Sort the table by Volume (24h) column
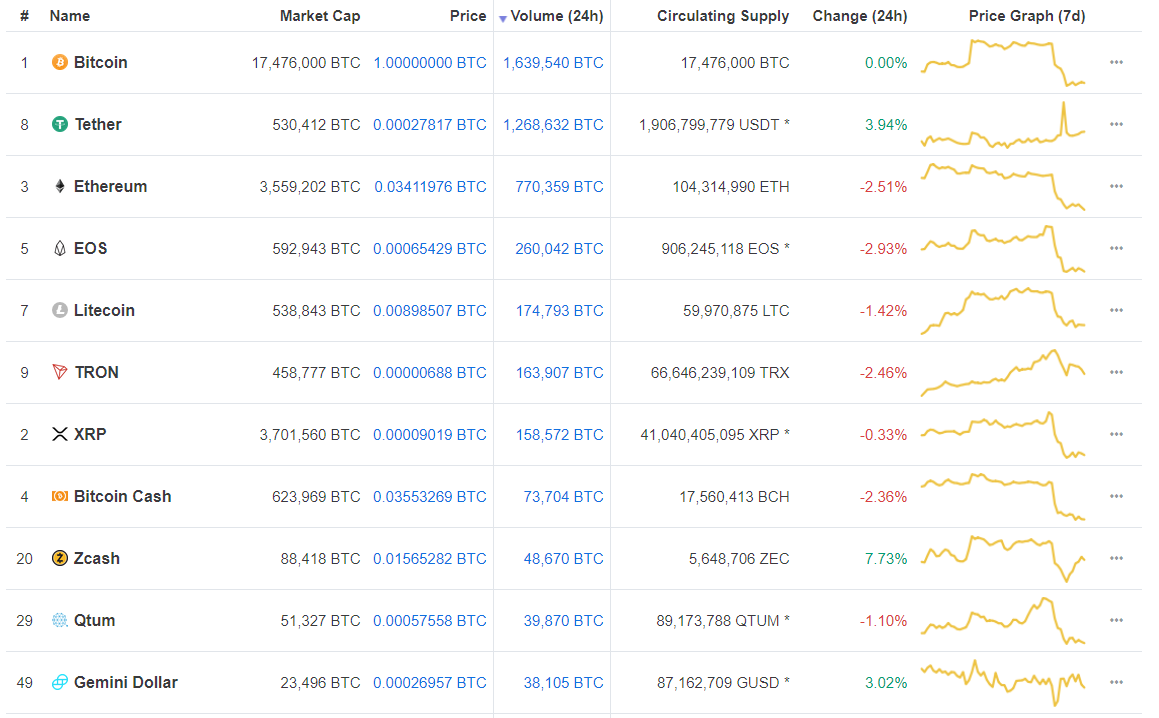 click(x=556, y=16)
